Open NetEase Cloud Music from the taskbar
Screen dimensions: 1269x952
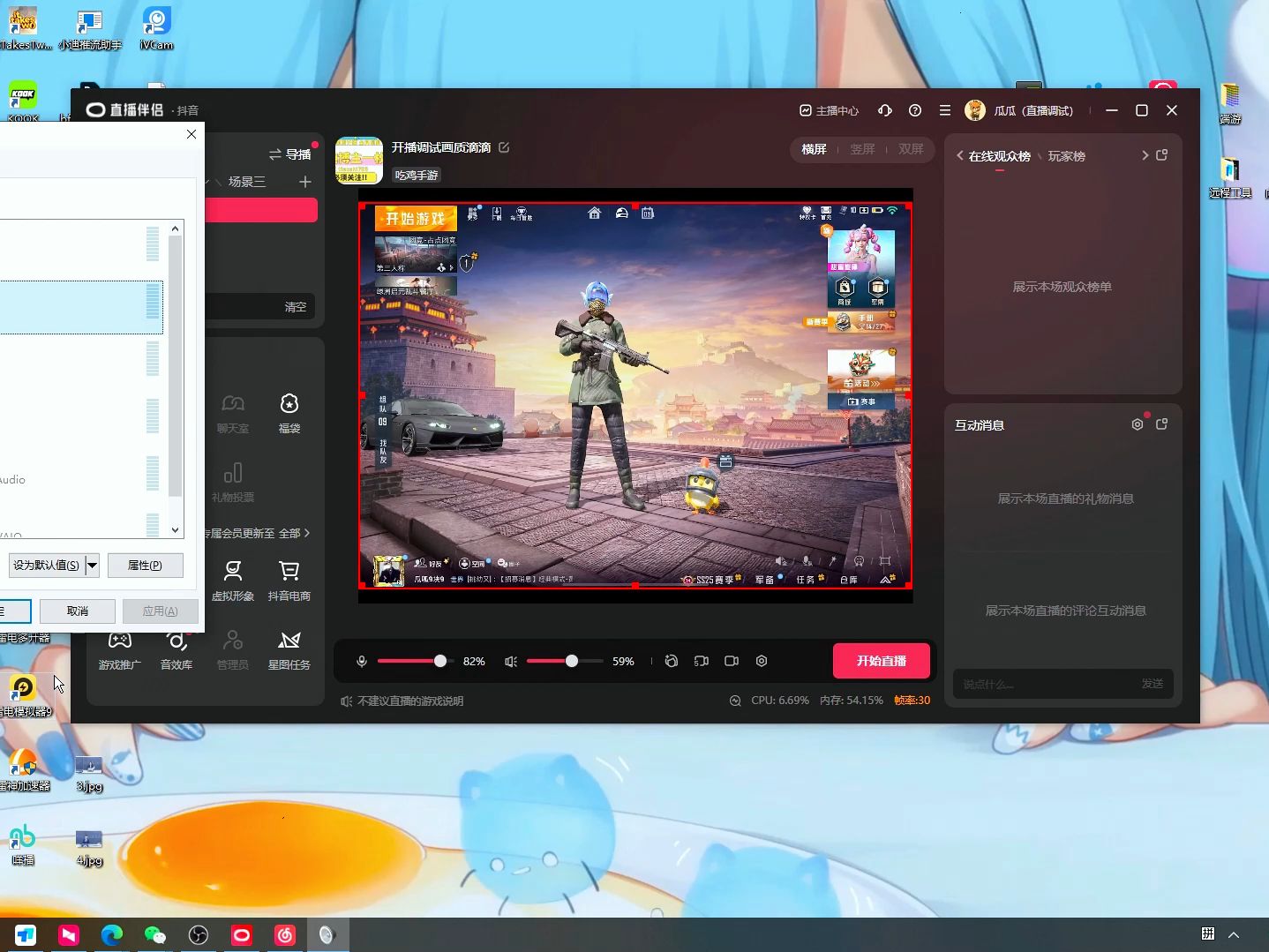(x=285, y=935)
